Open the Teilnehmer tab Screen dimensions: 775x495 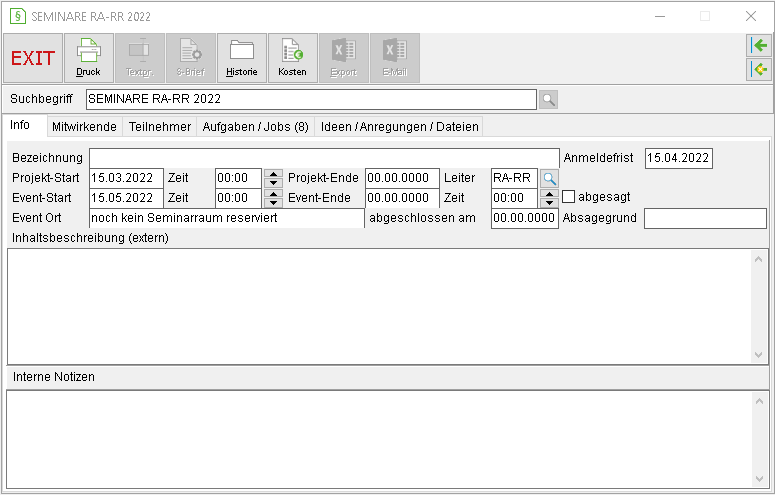coord(160,127)
